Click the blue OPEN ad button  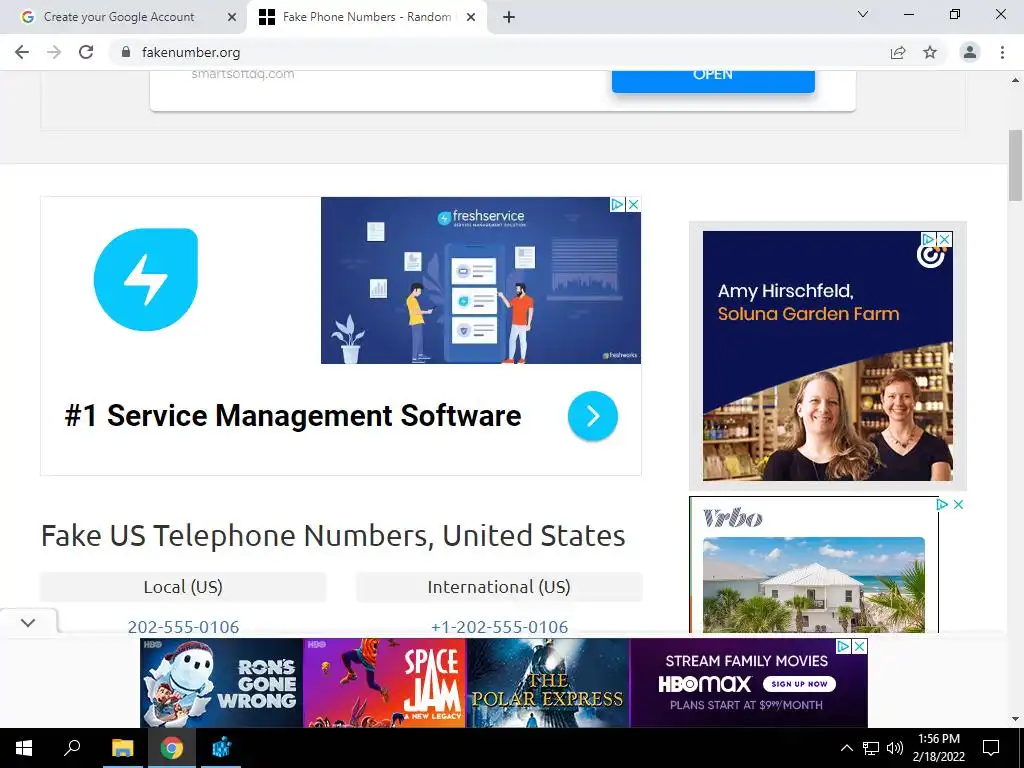[x=713, y=80]
